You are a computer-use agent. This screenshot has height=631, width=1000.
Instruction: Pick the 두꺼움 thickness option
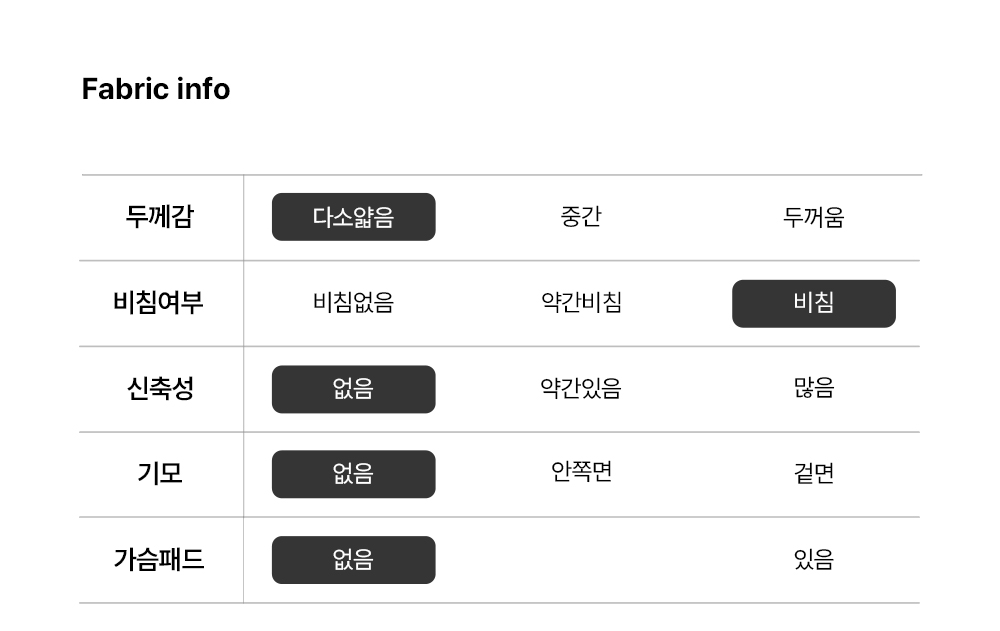pos(813,217)
